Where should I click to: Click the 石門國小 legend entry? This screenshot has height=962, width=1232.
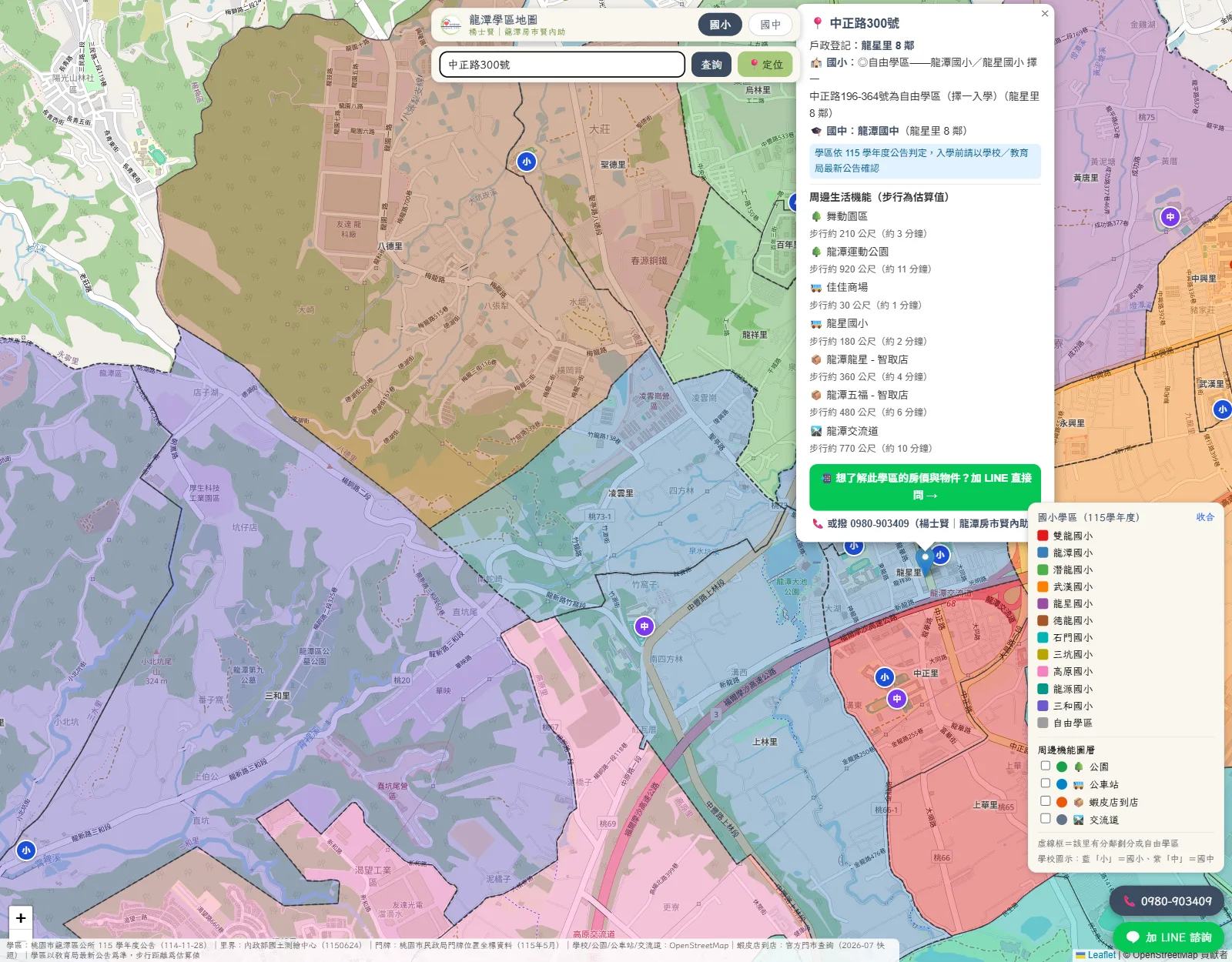point(1065,637)
